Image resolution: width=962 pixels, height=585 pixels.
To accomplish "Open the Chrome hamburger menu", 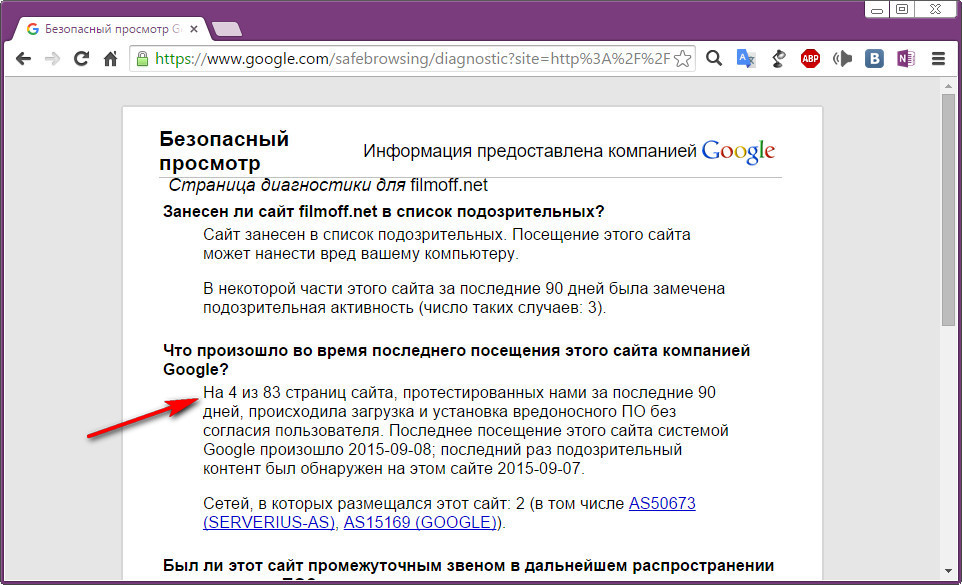I will coord(938,59).
